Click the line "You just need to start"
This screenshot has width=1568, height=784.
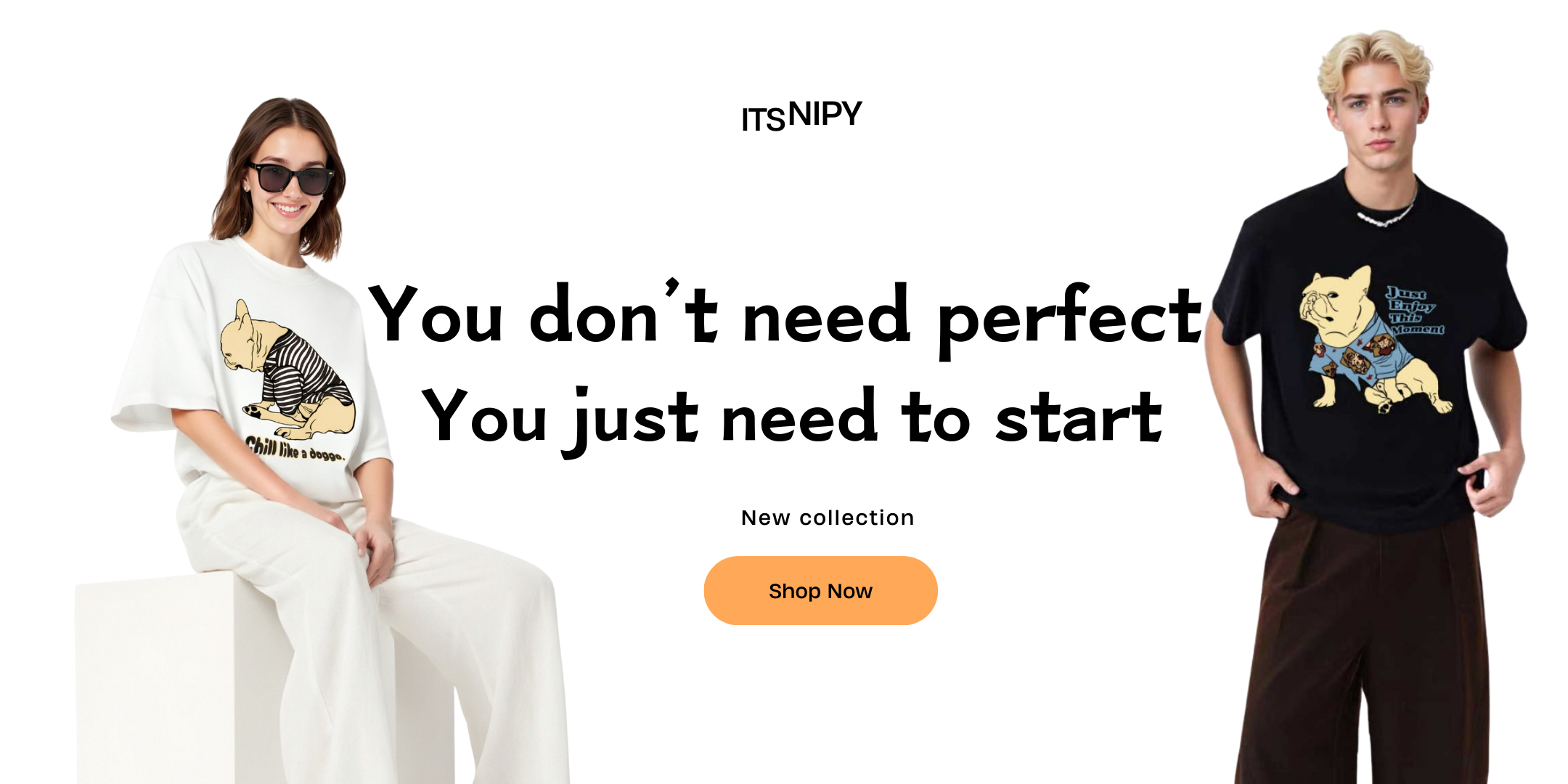tap(792, 420)
